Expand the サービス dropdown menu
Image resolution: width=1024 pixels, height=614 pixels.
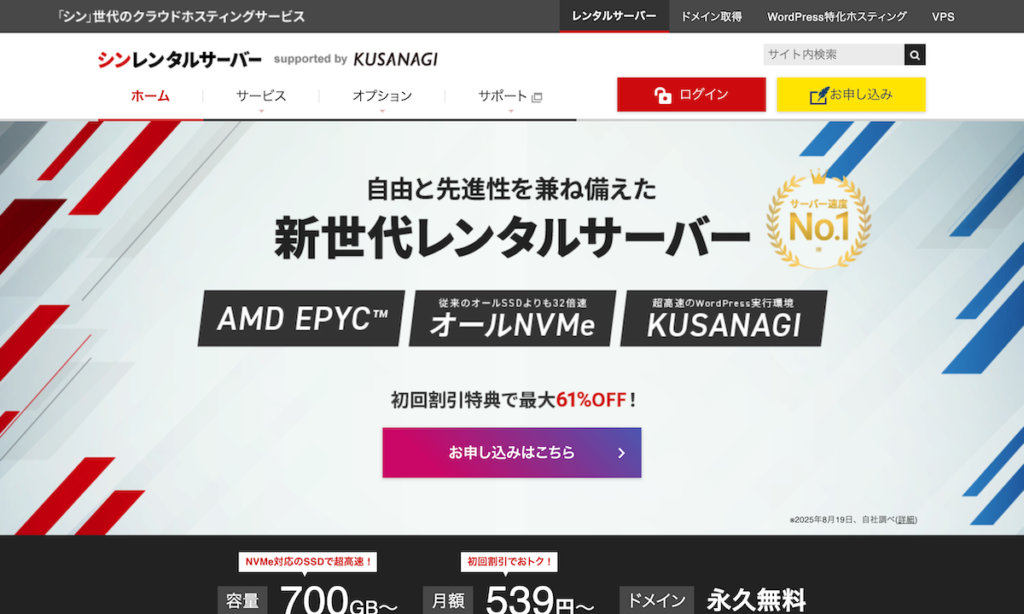261,96
